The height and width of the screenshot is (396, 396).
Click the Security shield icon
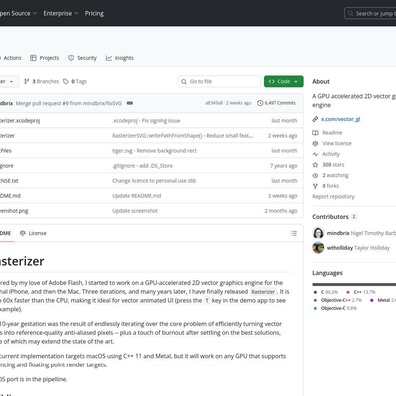coord(71,58)
